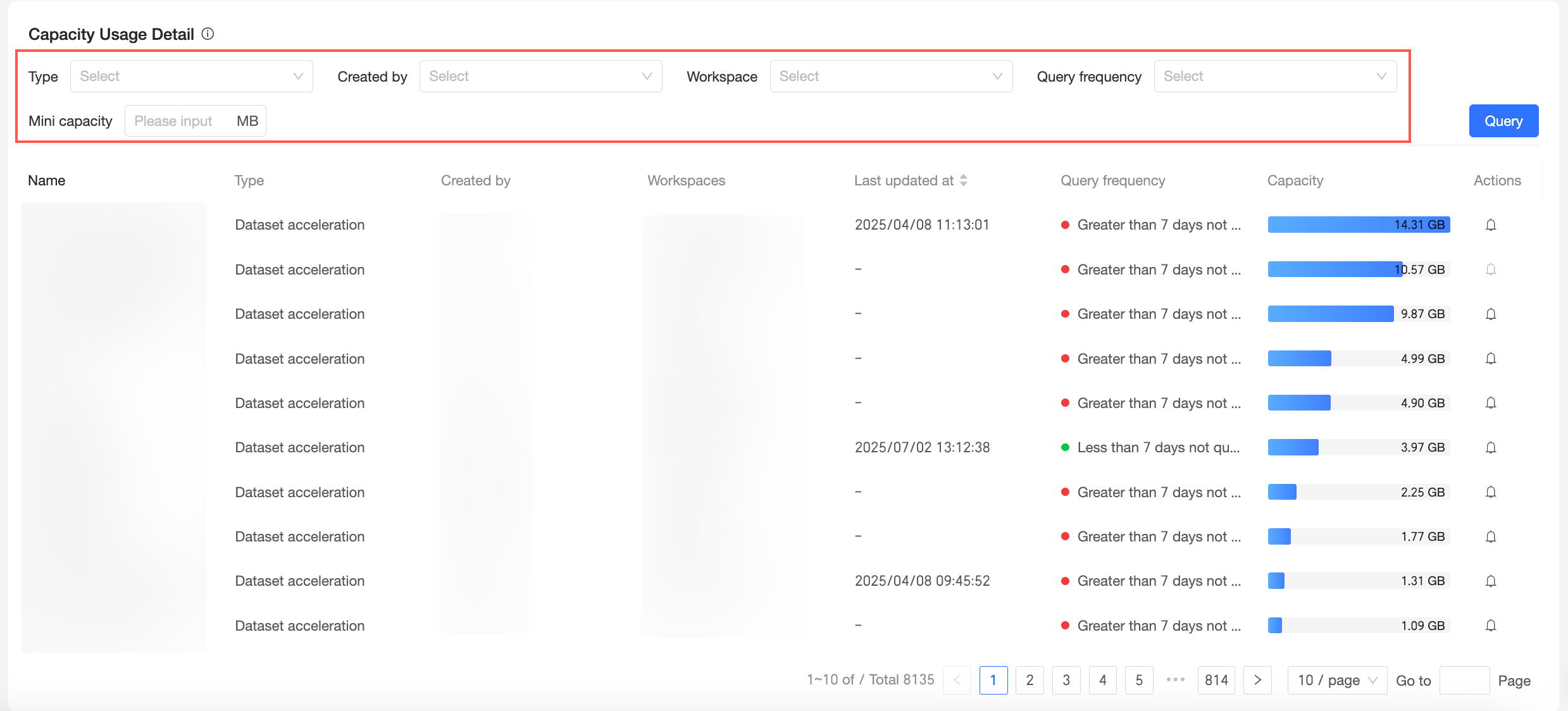
Task: Click the bell icon for 4.99 GB row
Action: [1490, 359]
